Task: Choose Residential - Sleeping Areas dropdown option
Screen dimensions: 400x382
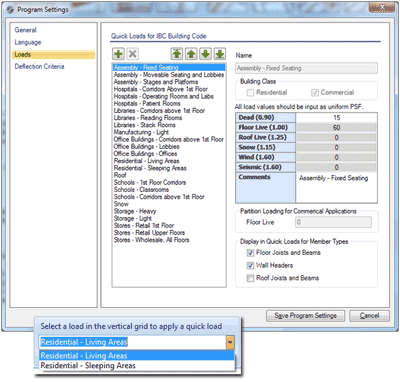Action: click(x=137, y=366)
